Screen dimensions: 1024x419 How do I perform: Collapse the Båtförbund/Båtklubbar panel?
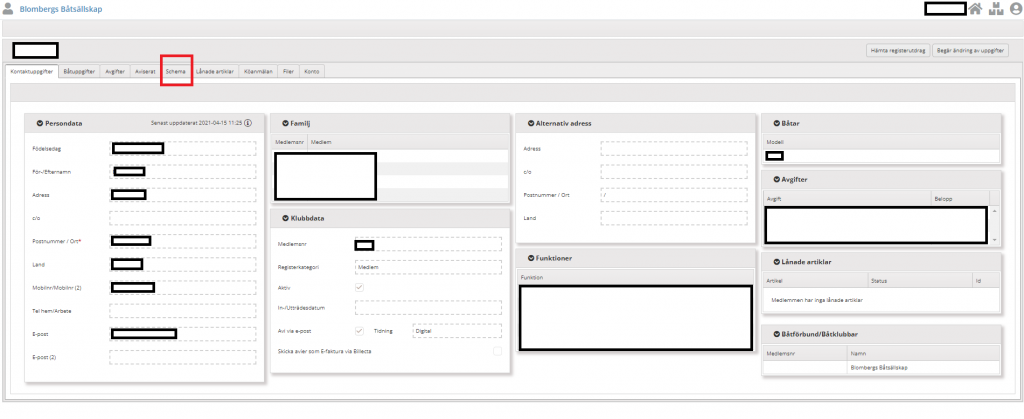(776, 334)
